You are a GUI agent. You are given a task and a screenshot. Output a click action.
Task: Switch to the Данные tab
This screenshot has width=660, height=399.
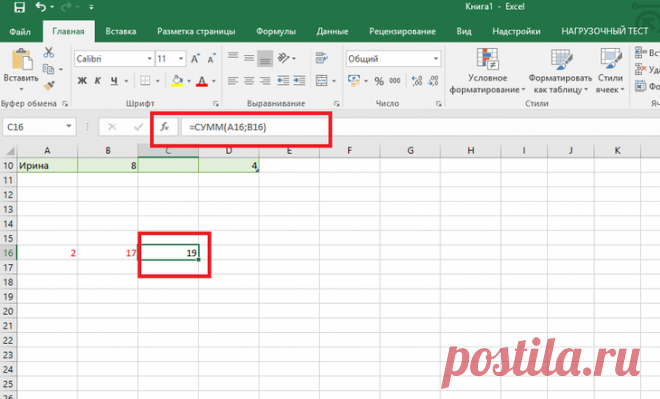(333, 32)
